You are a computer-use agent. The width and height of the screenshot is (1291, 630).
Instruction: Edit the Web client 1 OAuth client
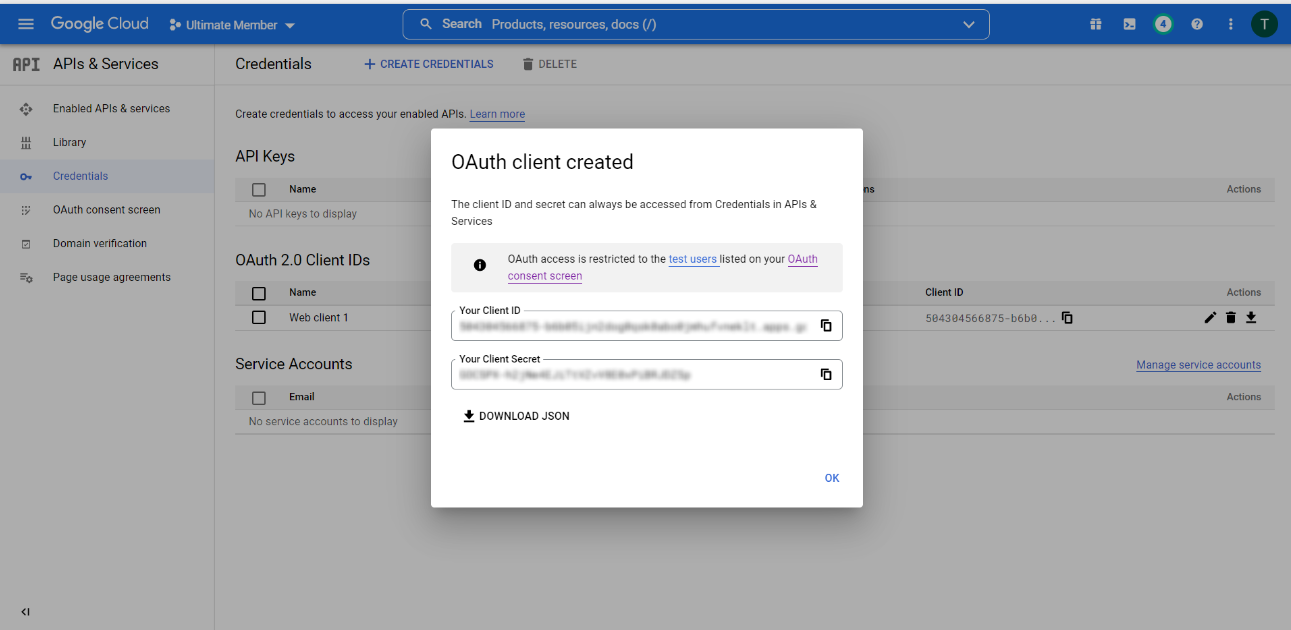(x=1210, y=318)
